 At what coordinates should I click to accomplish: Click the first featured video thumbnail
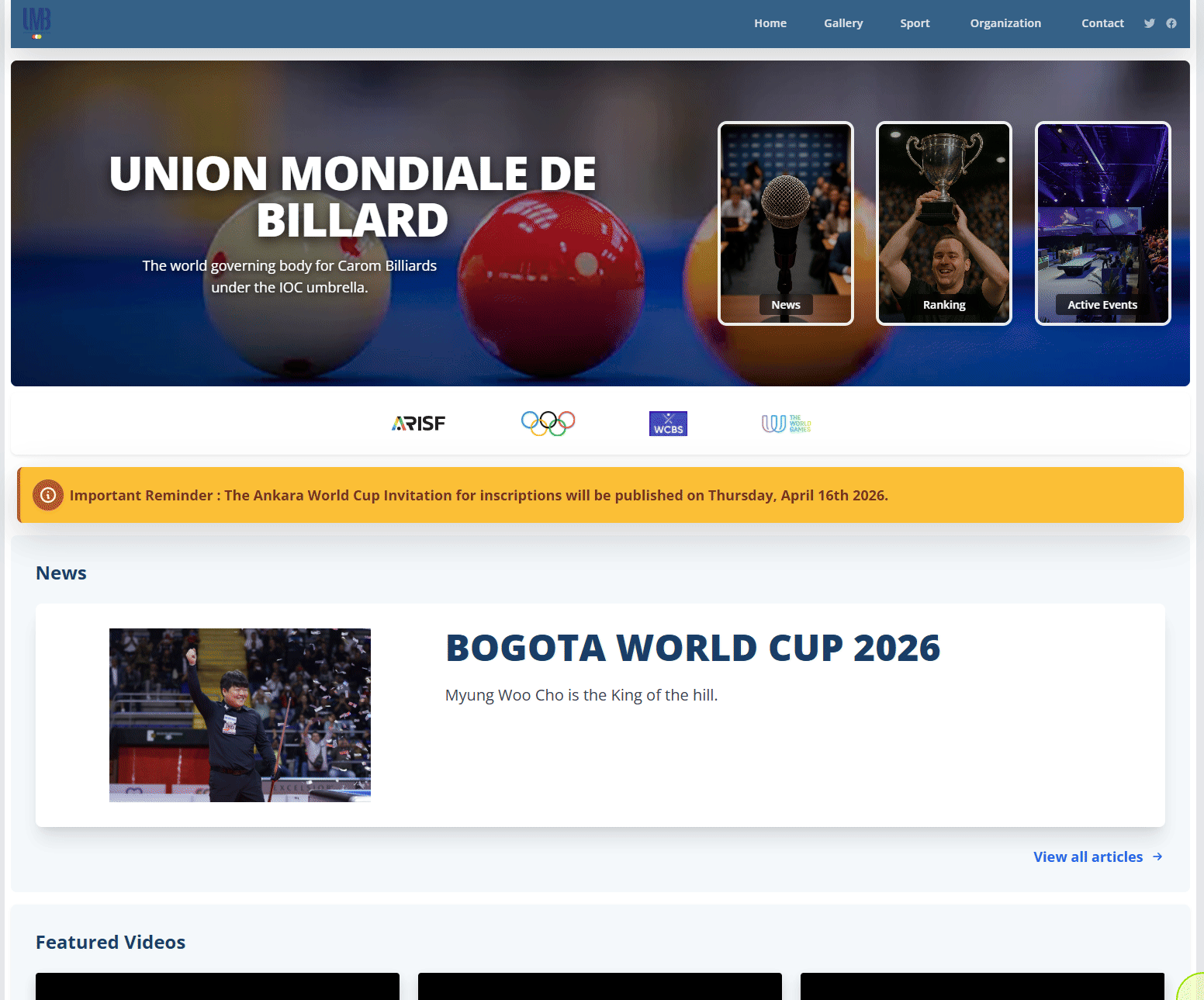(x=217, y=985)
